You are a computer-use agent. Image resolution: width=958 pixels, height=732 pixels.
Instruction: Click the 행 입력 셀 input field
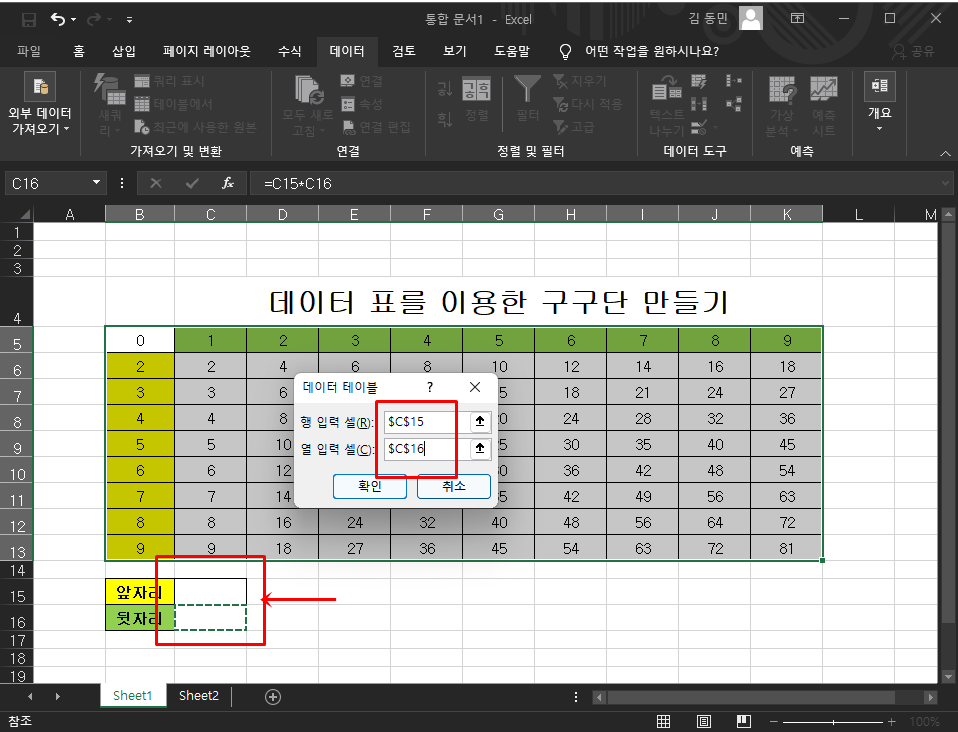426,421
